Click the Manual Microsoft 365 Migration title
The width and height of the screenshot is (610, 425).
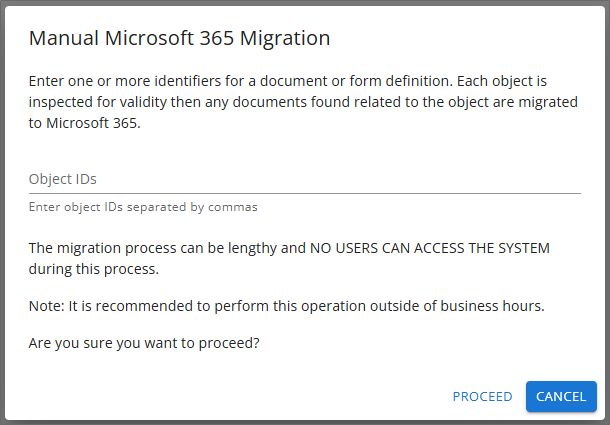coord(179,39)
